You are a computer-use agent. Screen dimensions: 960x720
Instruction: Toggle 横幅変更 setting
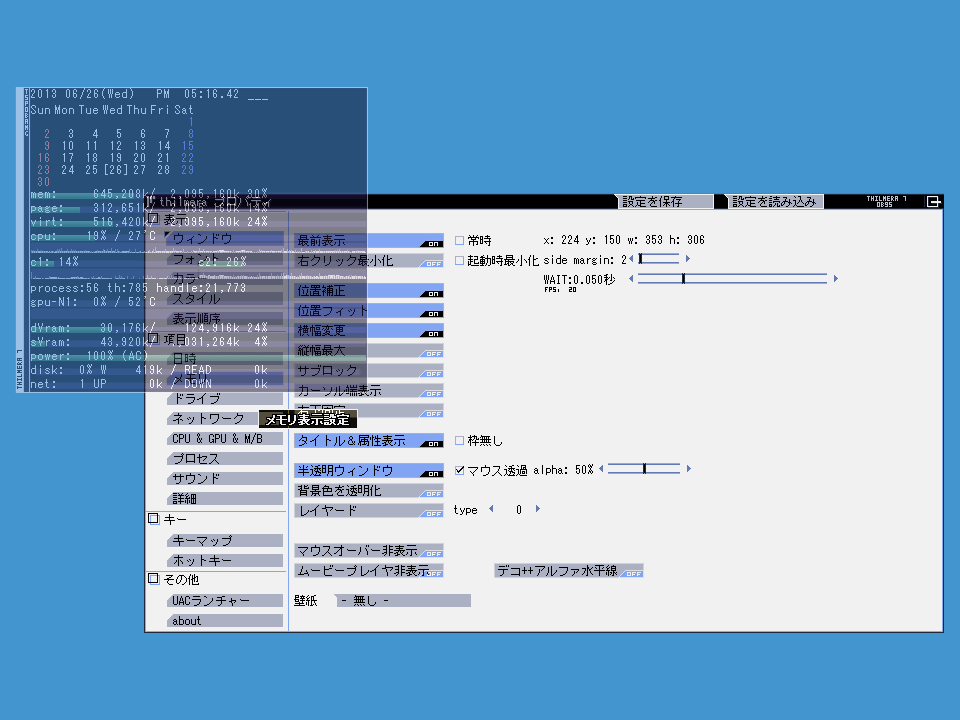tap(369, 331)
